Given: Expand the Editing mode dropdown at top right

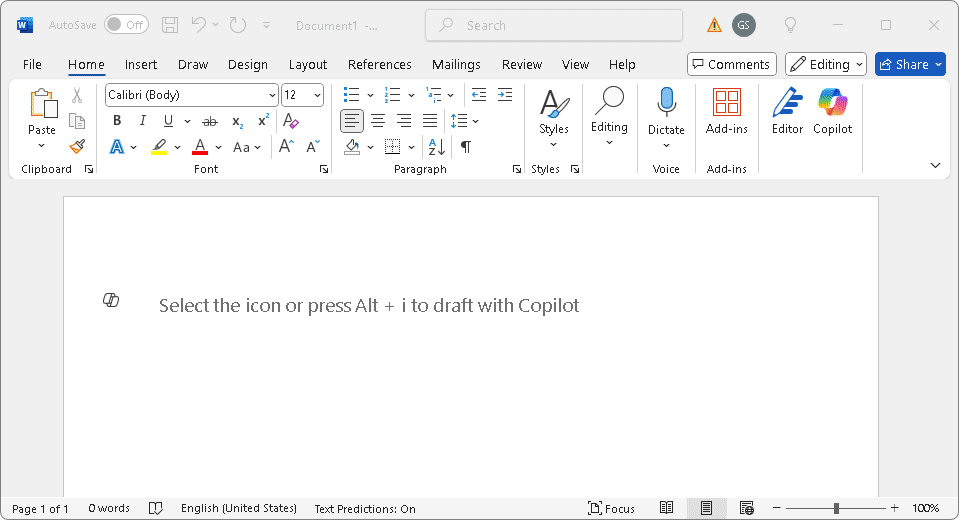Looking at the screenshot, I should click(x=826, y=64).
